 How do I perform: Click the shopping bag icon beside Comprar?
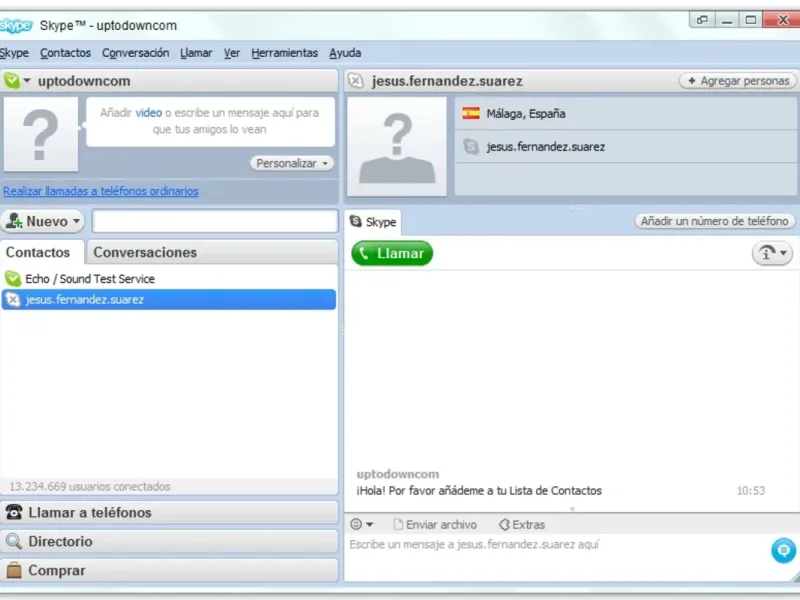coord(14,570)
